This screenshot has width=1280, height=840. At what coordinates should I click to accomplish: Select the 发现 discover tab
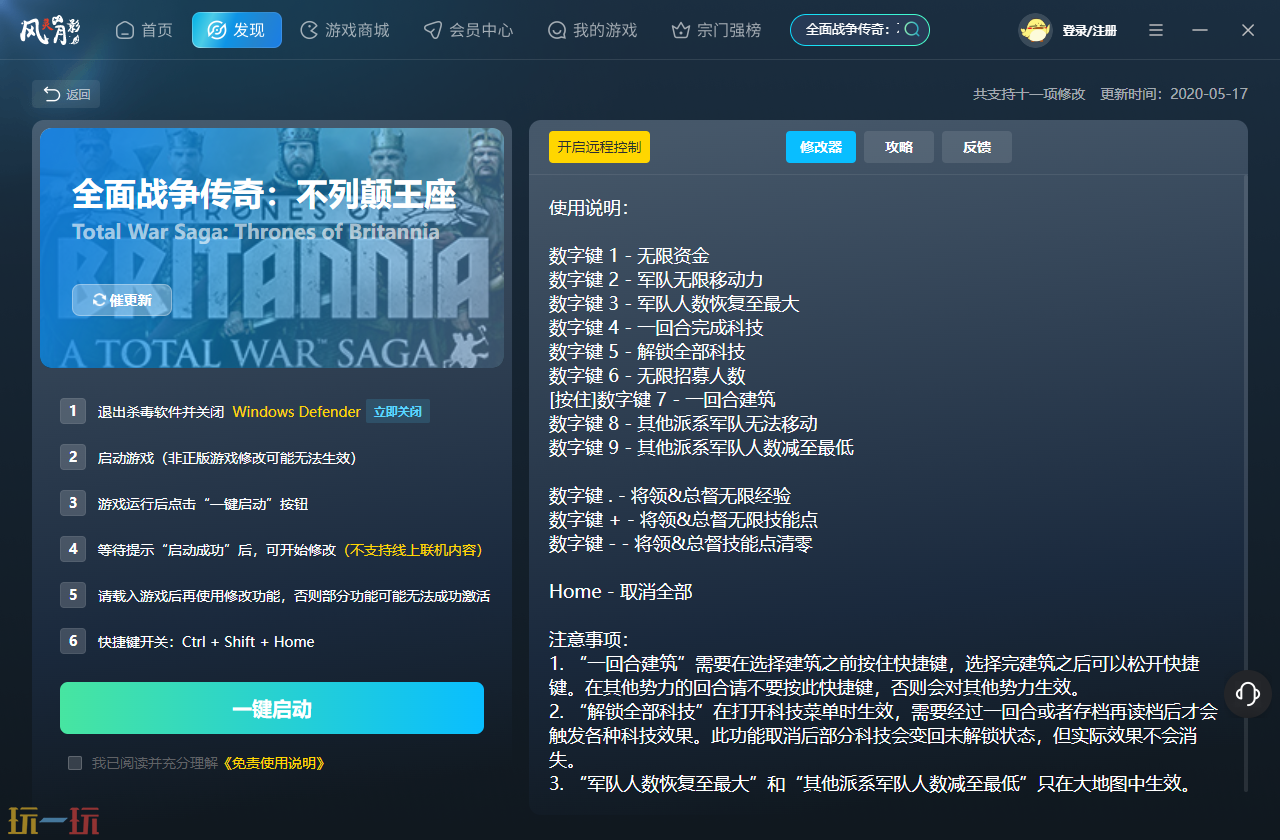[x=237, y=30]
